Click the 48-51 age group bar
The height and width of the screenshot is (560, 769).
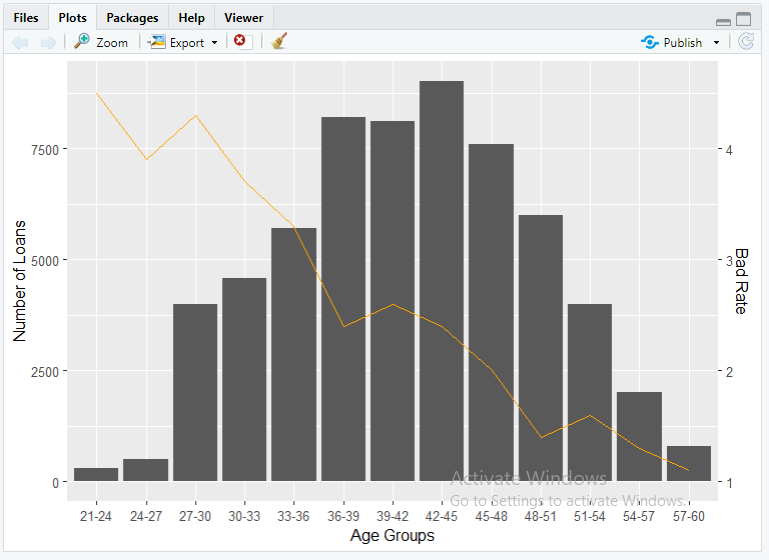541,348
